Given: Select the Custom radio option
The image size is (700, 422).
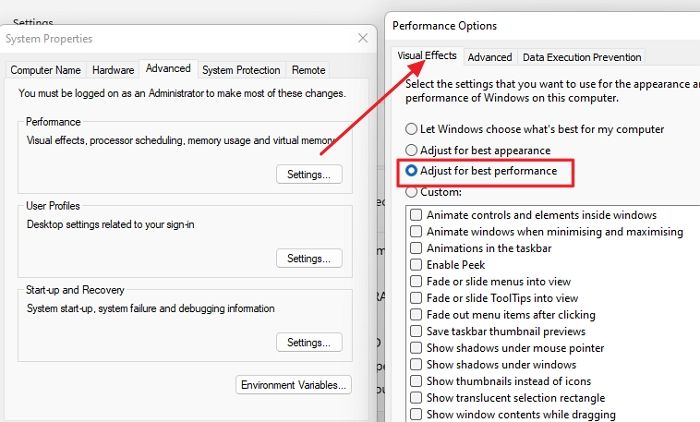Looking at the screenshot, I should click(x=412, y=191).
